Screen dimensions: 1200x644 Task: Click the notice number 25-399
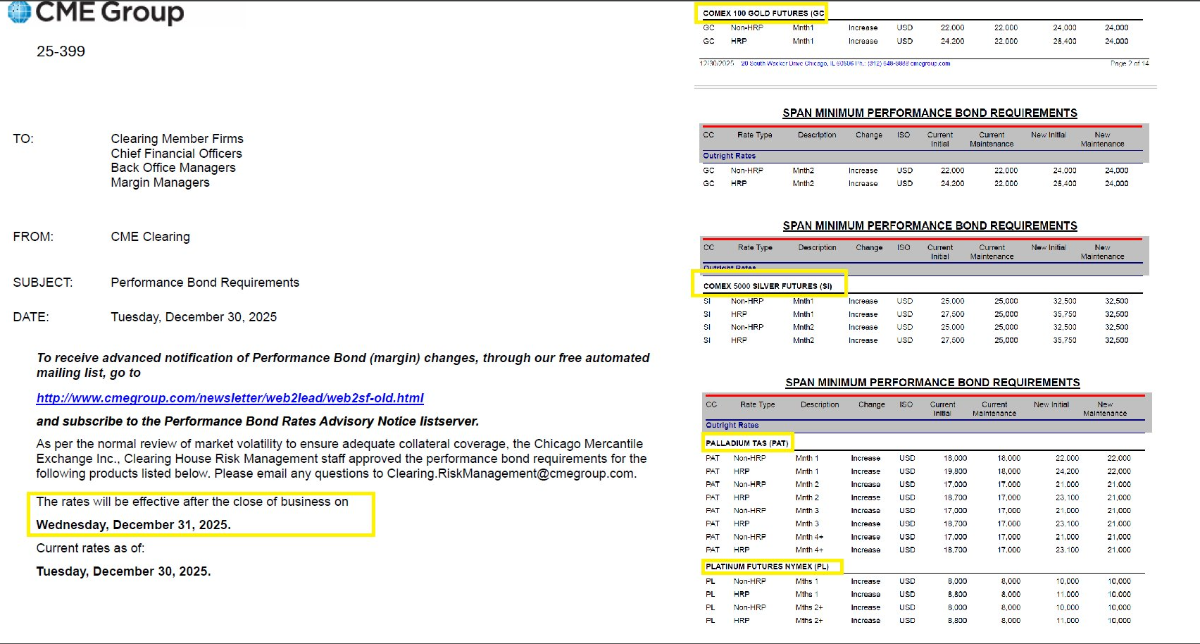tap(61, 51)
